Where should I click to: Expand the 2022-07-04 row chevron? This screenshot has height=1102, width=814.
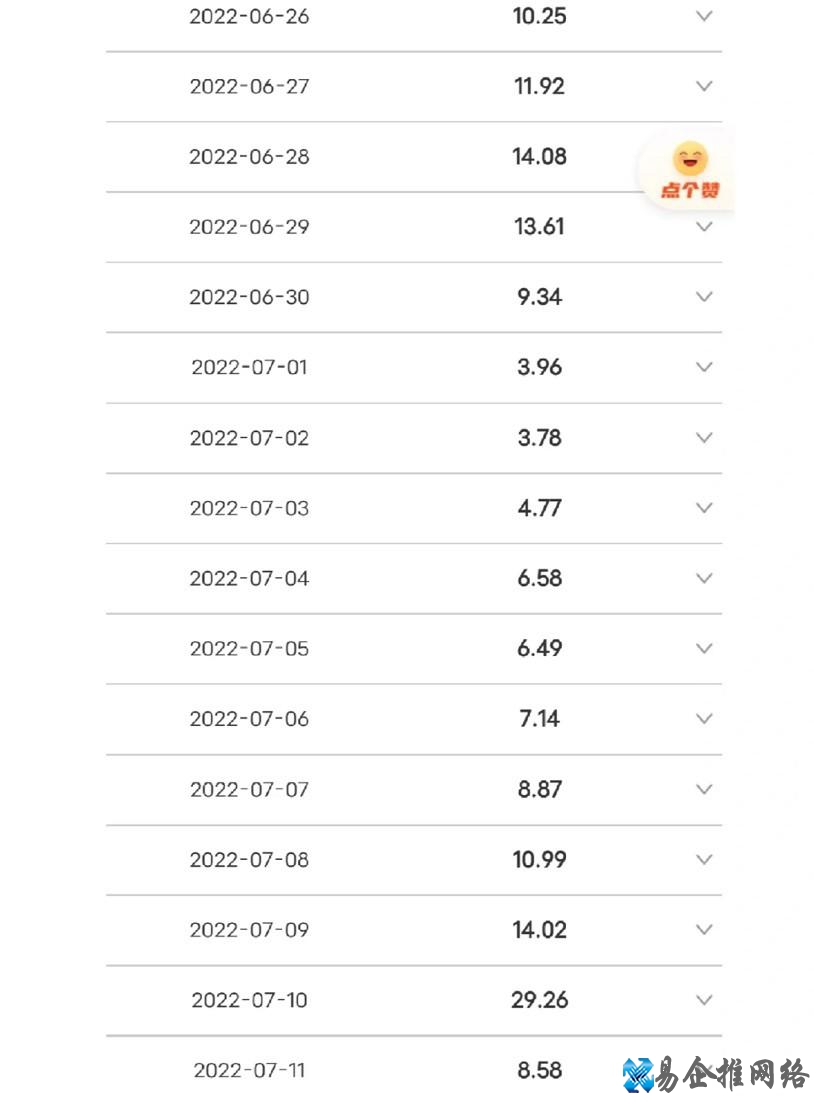pyautogui.click(x=704, y=578)
